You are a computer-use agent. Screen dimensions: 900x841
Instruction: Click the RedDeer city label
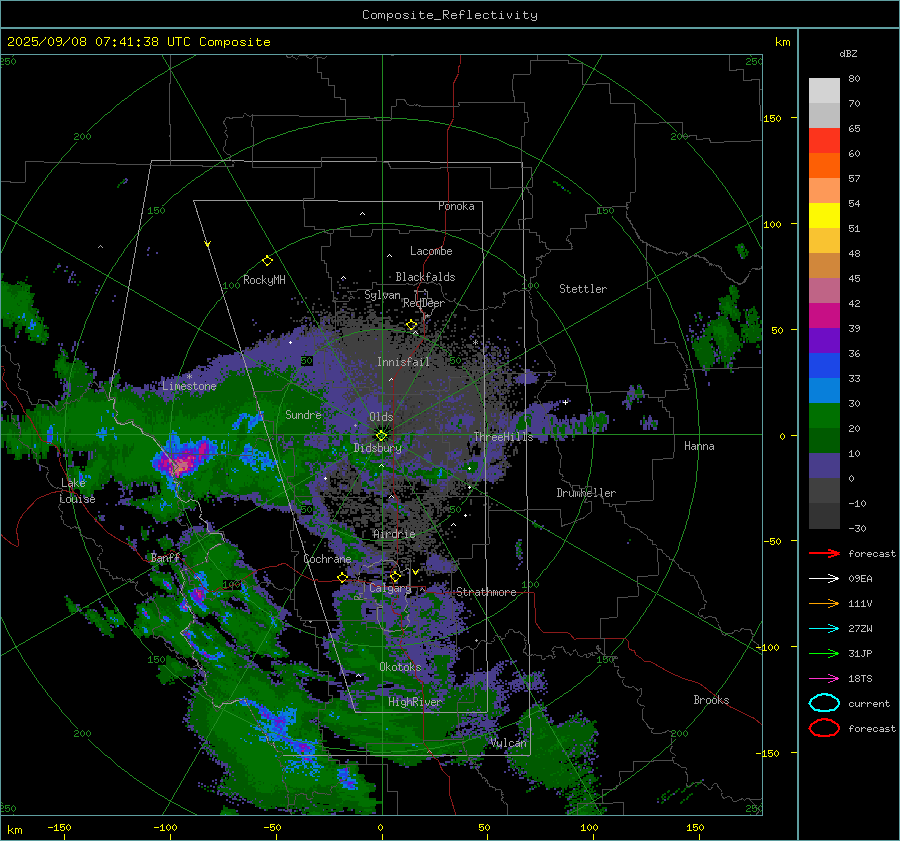pos(424,303)
